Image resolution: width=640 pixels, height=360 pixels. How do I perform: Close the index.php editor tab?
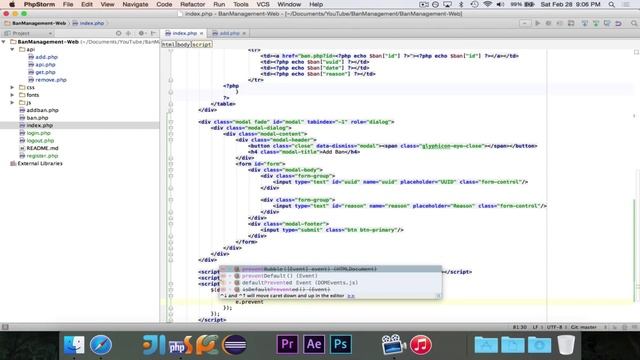(x=202, y=33)
